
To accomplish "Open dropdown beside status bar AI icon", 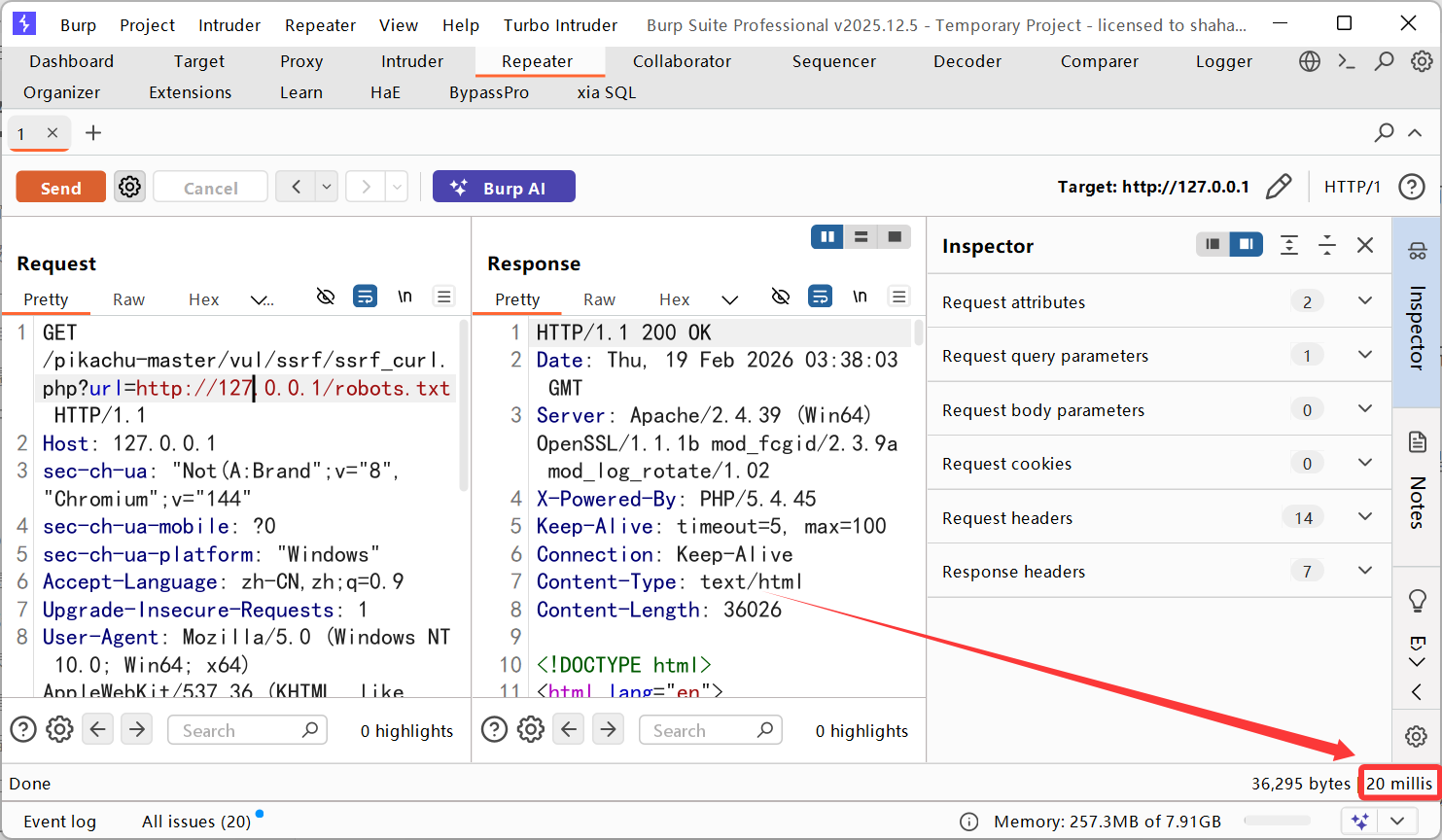I will (x=1397, y=822).
